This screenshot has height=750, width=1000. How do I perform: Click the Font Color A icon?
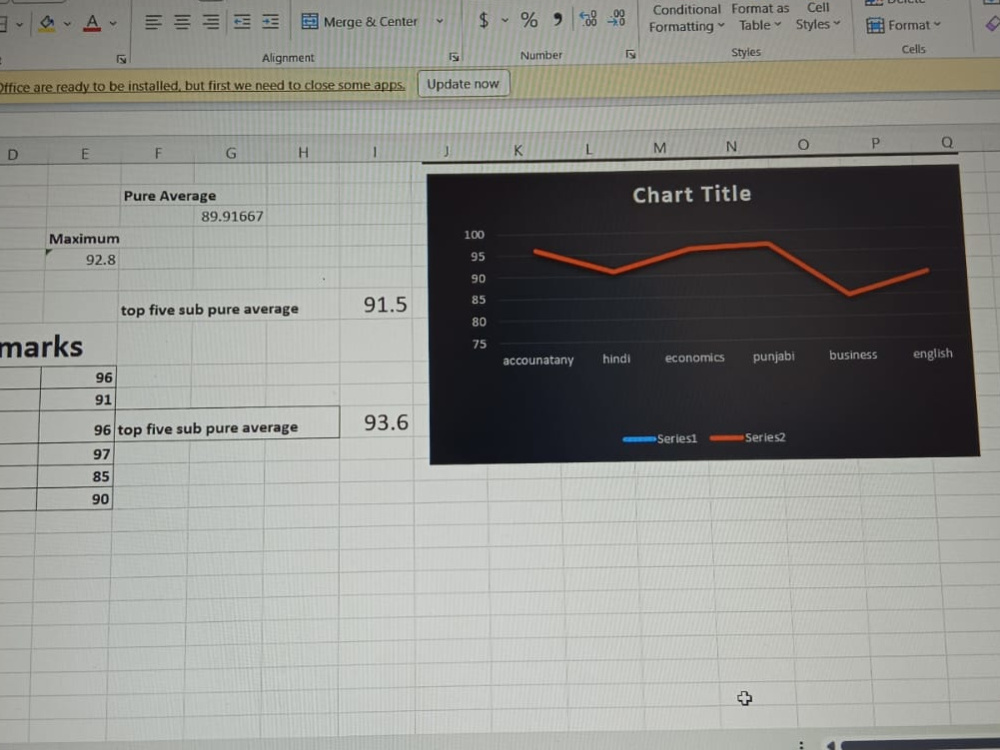(x=92, y=23)
